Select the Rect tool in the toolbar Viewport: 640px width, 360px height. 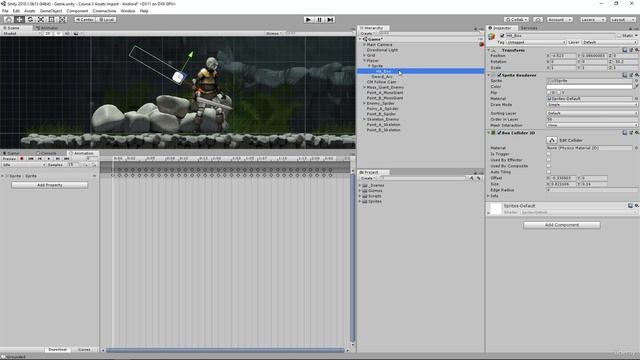51,19
